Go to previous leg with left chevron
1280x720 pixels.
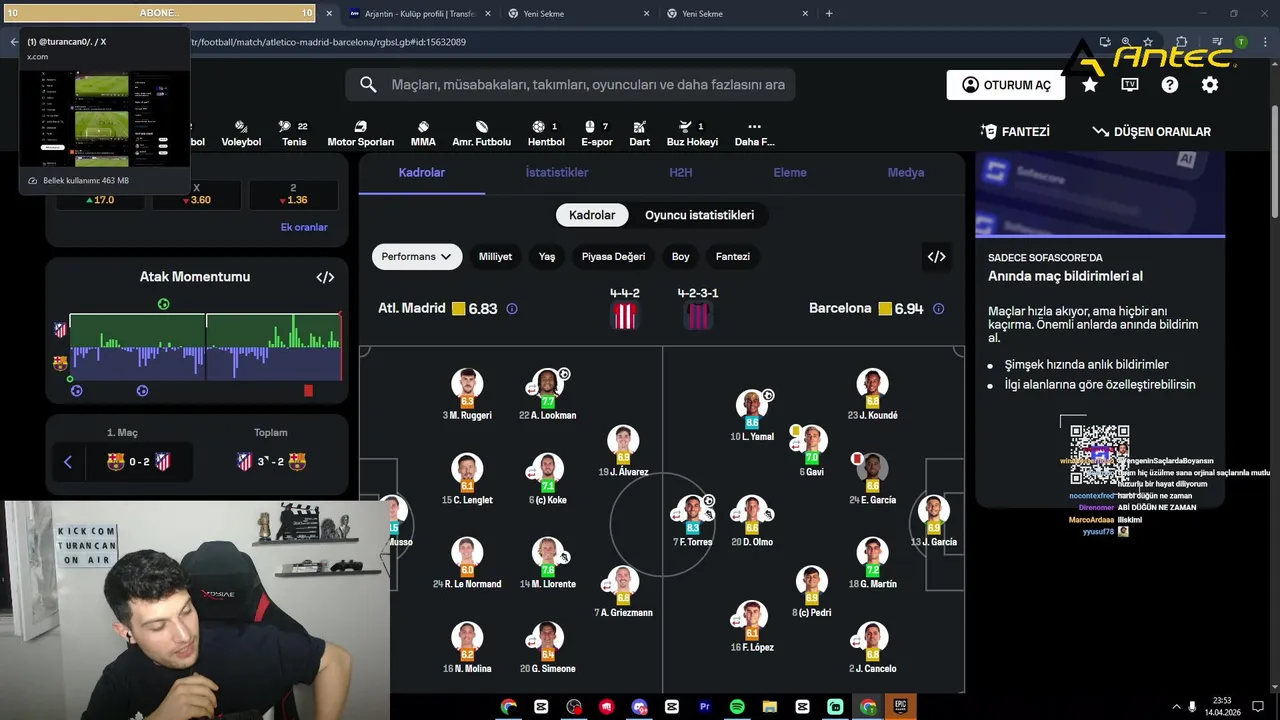[x=68, y=462]
